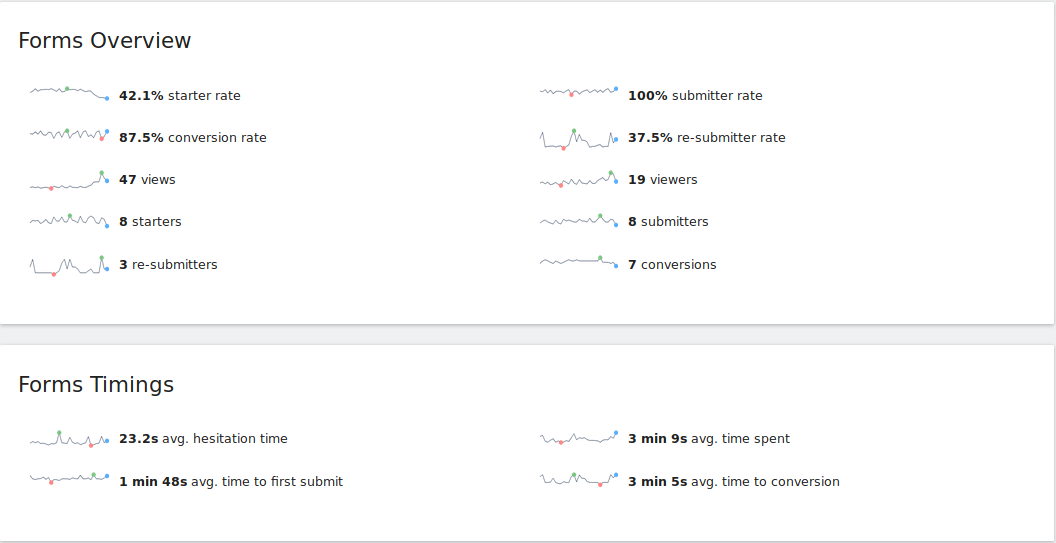Viewport: 1056px width, 543px height.
Task: Click the Forms Overview heading
Action: point(105,41)
